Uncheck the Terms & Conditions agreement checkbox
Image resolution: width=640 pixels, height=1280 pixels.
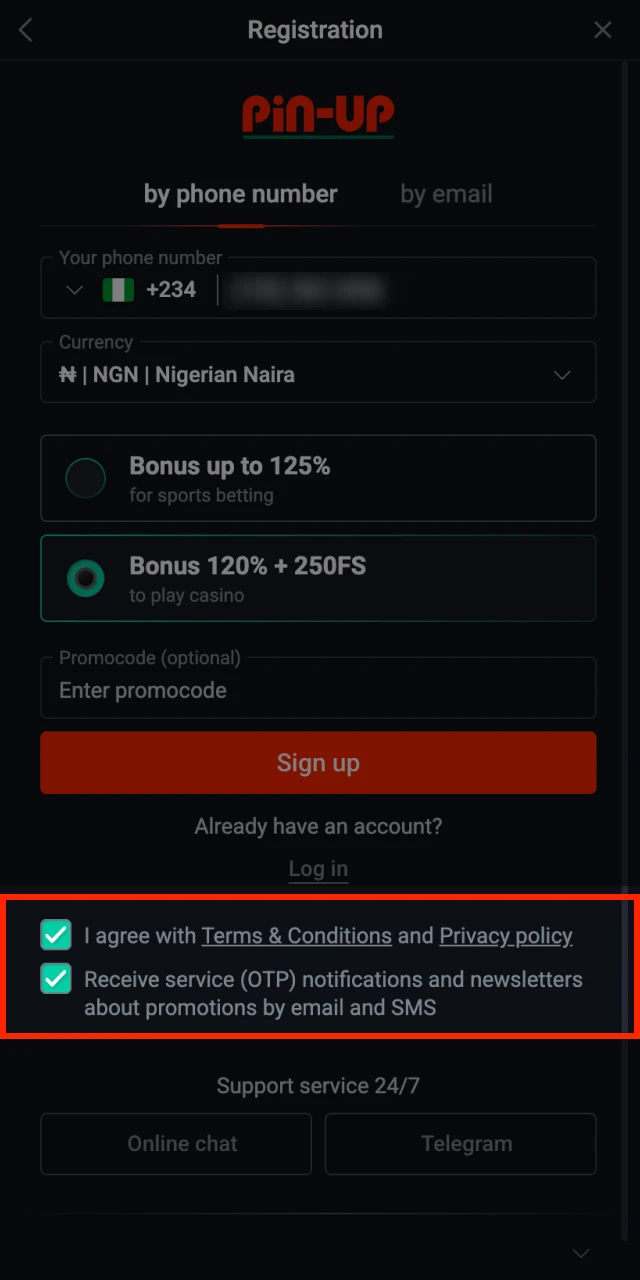(56, 935)
